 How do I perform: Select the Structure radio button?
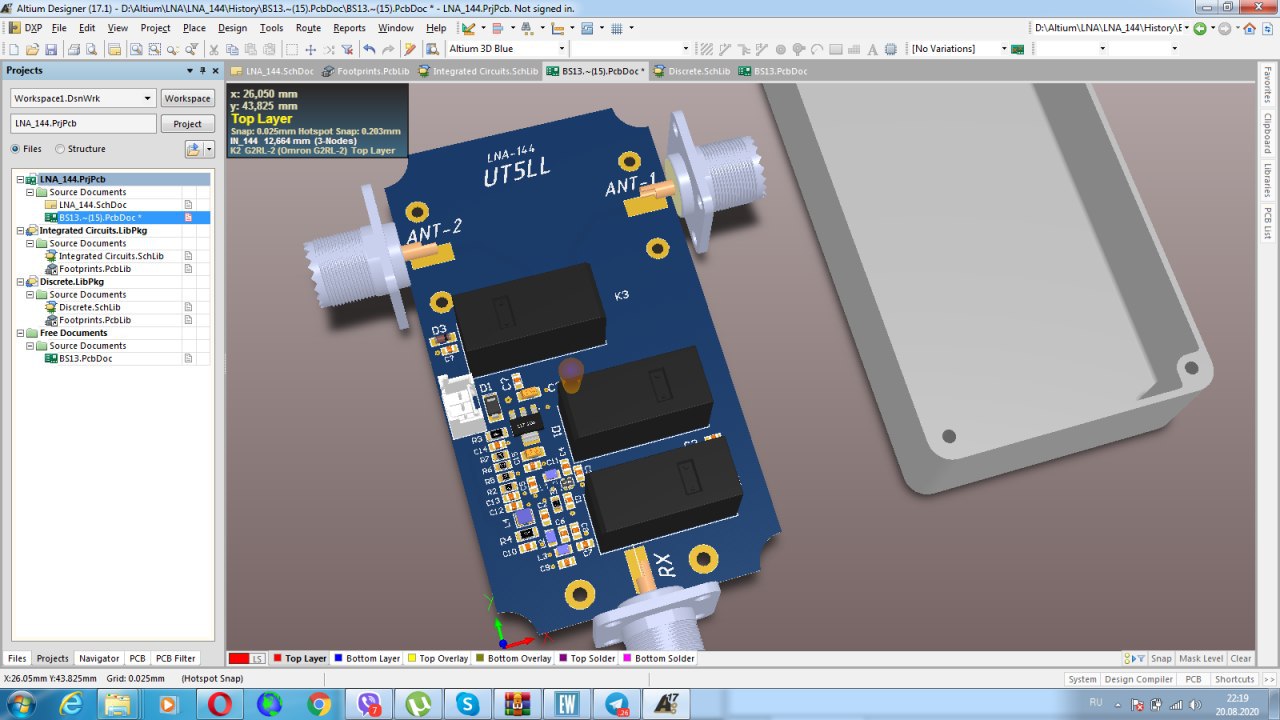tap(60, 149)
